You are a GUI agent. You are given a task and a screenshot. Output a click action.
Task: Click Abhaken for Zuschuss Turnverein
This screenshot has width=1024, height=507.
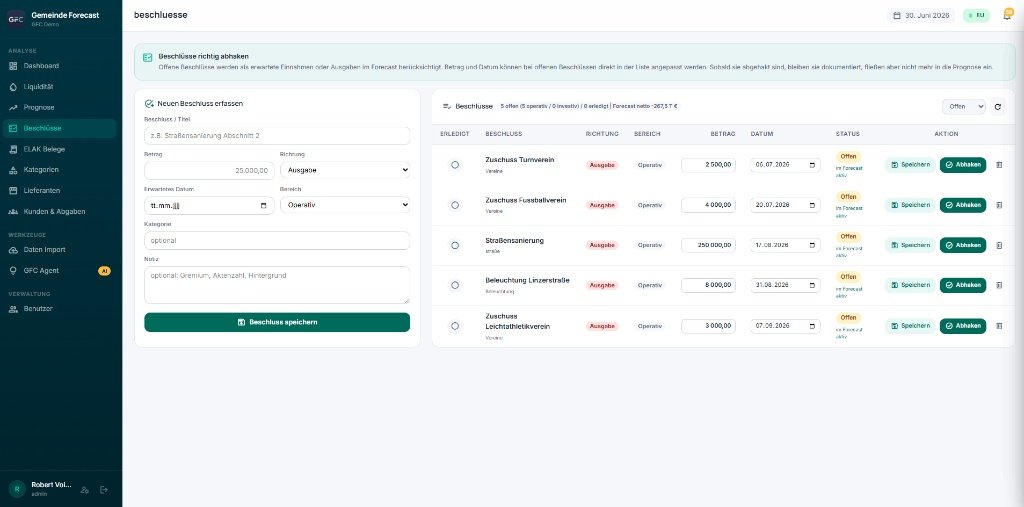[963, 165]
